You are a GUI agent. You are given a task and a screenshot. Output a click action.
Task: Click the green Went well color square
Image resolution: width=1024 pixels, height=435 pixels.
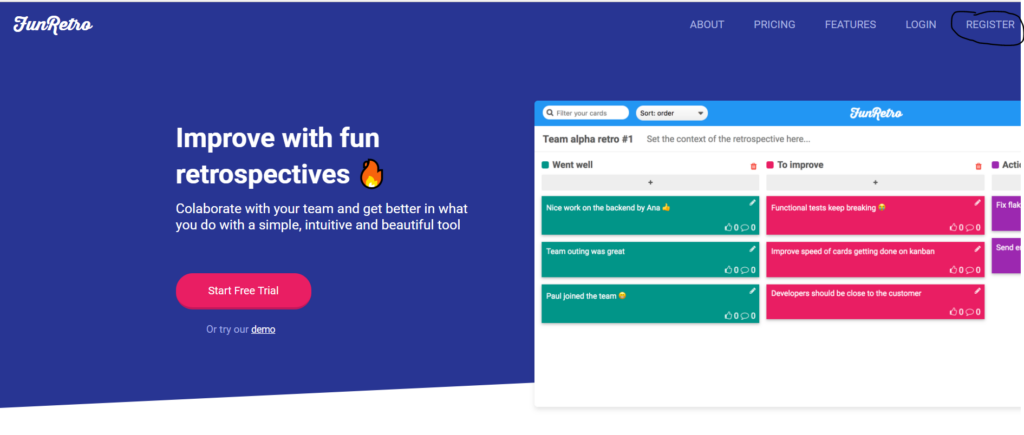(545, 165)
